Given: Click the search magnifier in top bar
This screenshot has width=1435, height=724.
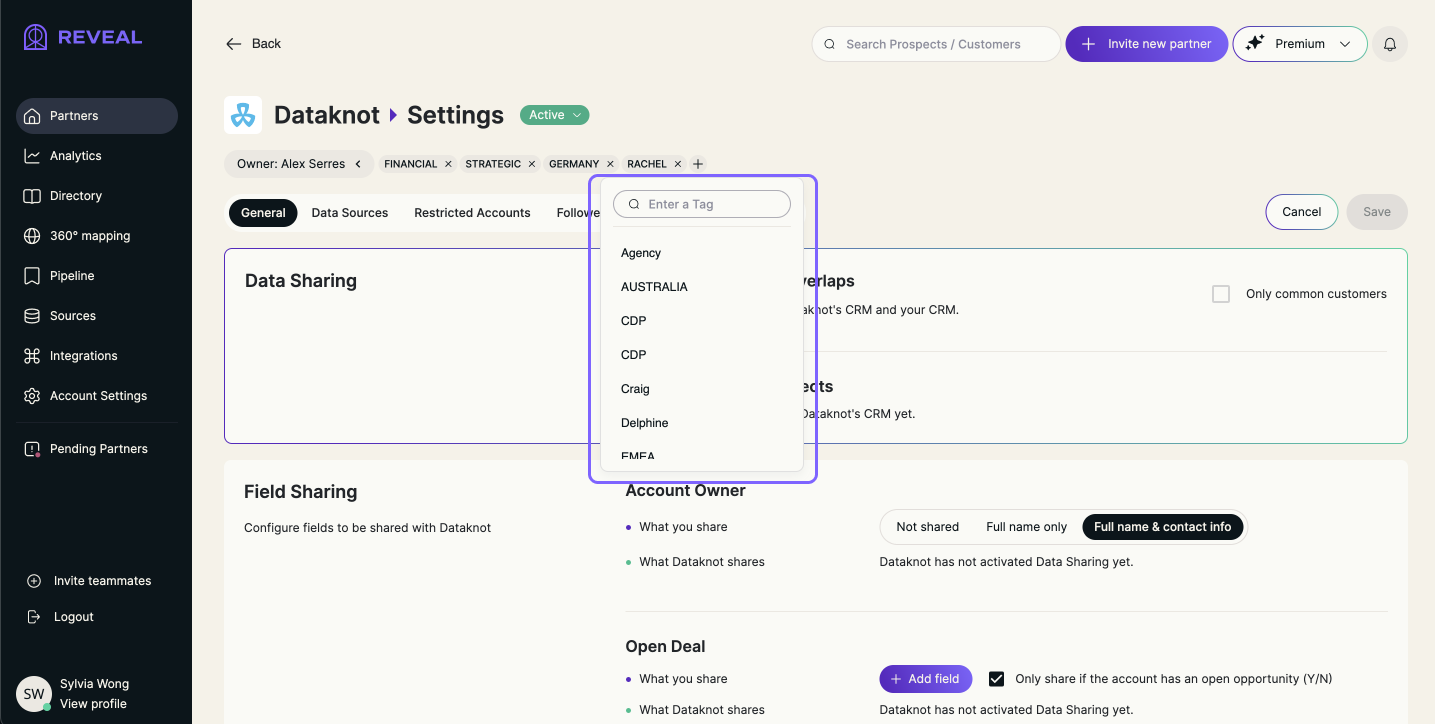Looking at the screenshot, I should pyautogui.click(x=830, y=44).
